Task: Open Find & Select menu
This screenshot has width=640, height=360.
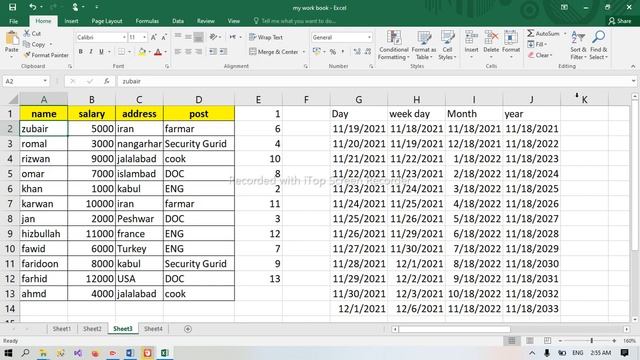Action: [x=598, y=45]
